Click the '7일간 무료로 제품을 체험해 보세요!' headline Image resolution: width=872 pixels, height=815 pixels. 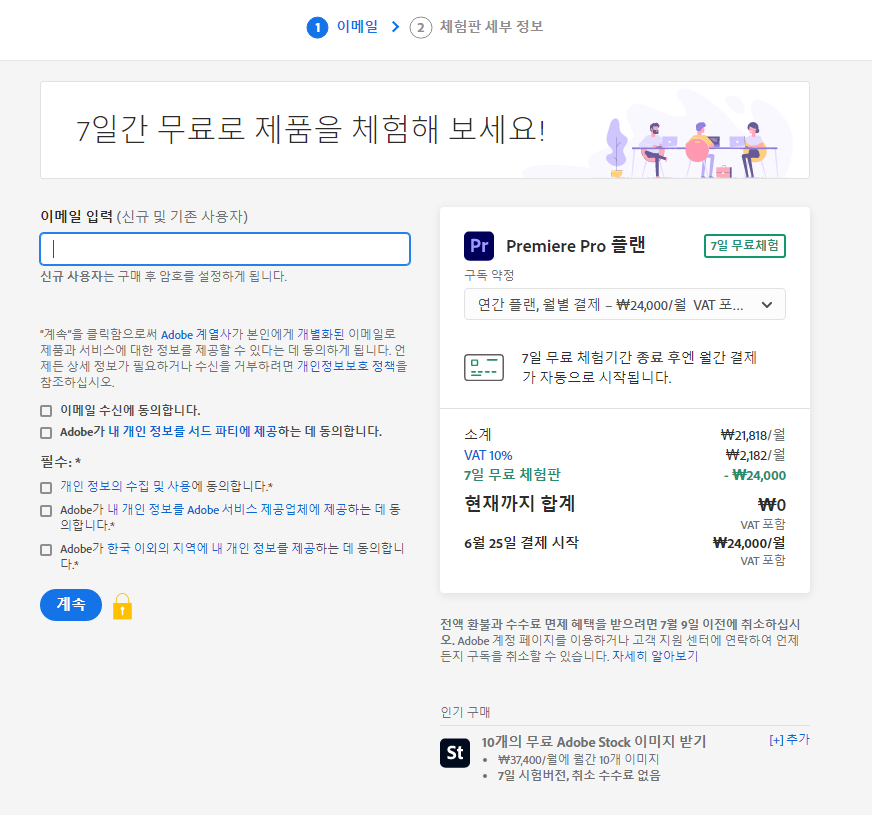(310, 130)
